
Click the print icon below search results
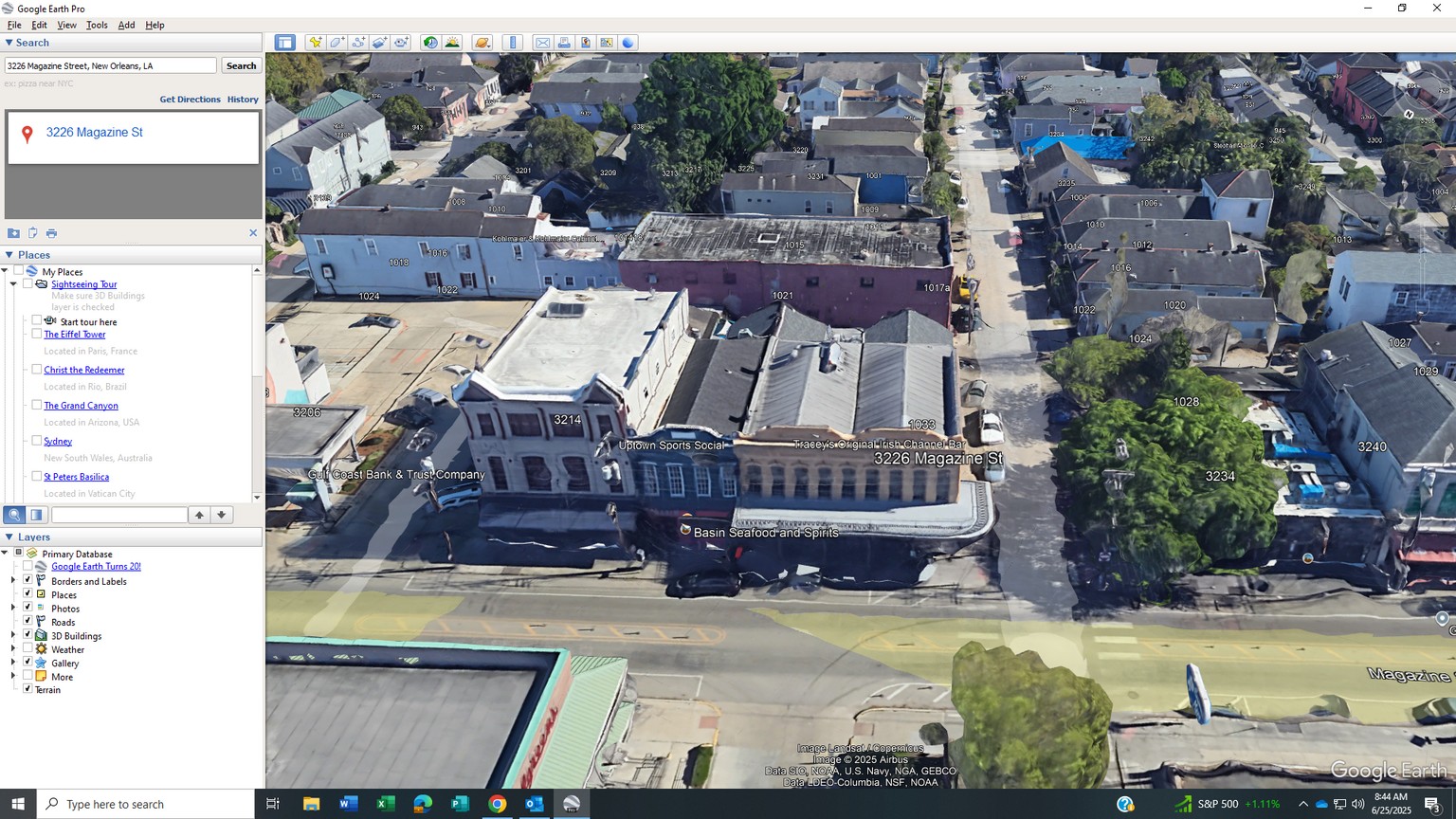pyautogui.click(x=51, y=233)
